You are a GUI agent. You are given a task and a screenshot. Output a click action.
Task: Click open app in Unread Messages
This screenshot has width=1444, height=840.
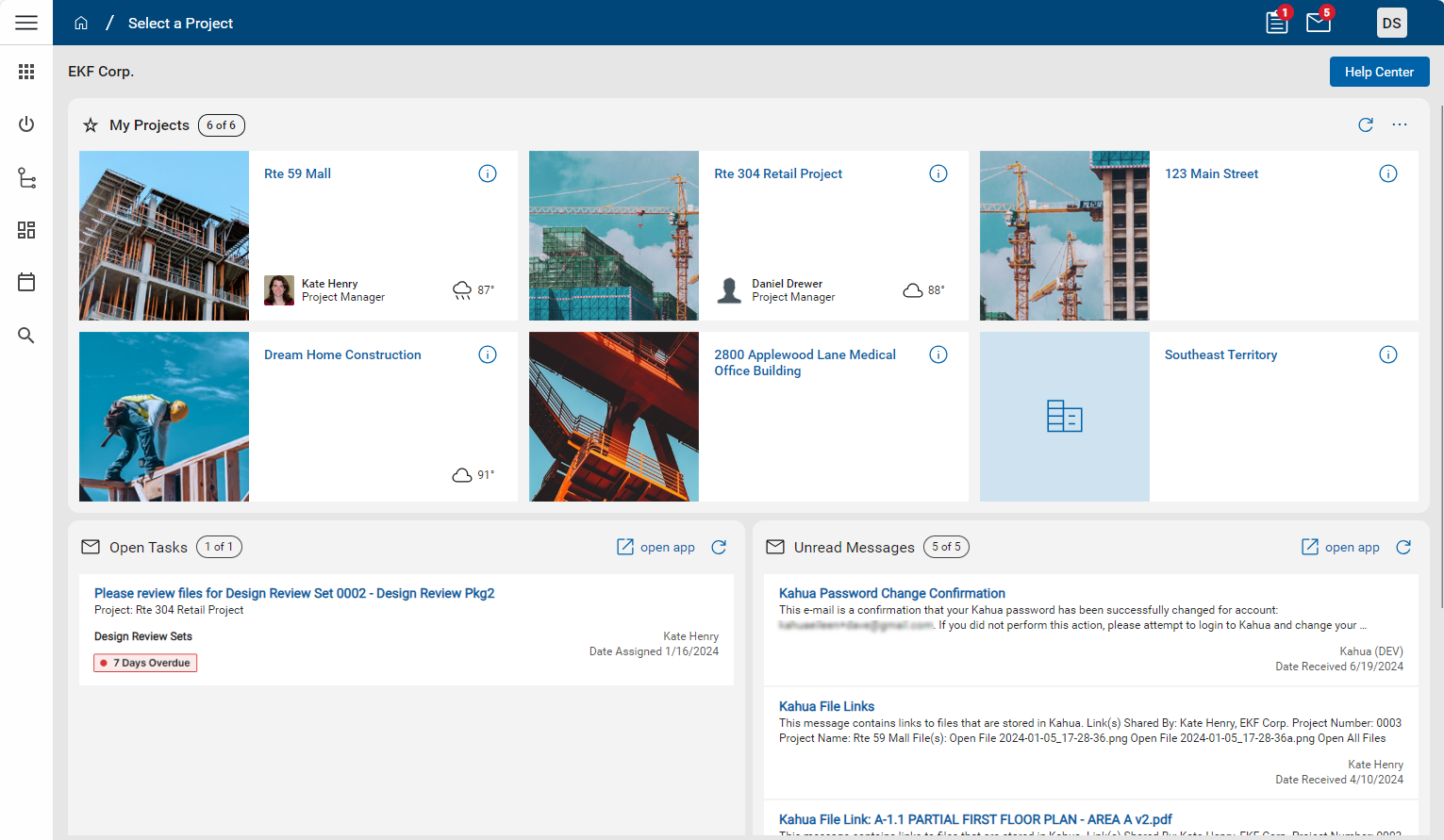point(1341,547)
